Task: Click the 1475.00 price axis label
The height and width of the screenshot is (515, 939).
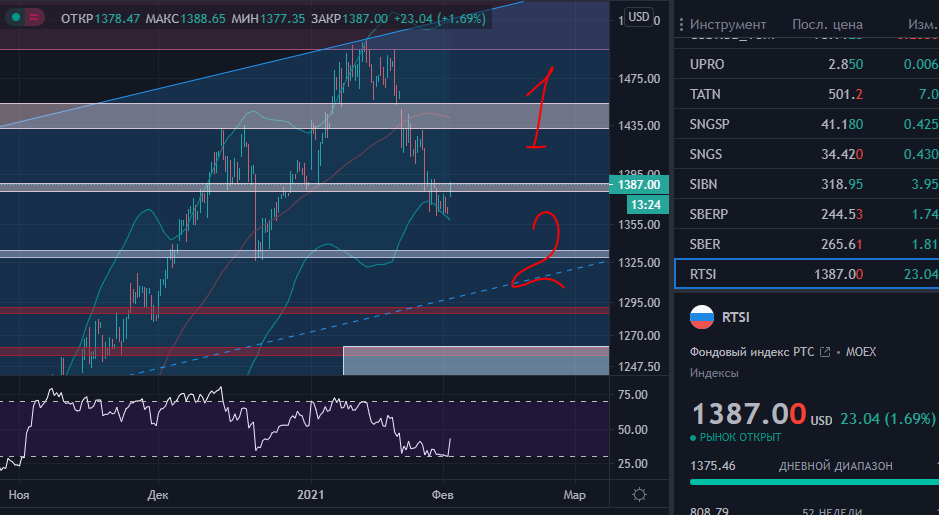Action: [x=639, y=78]
